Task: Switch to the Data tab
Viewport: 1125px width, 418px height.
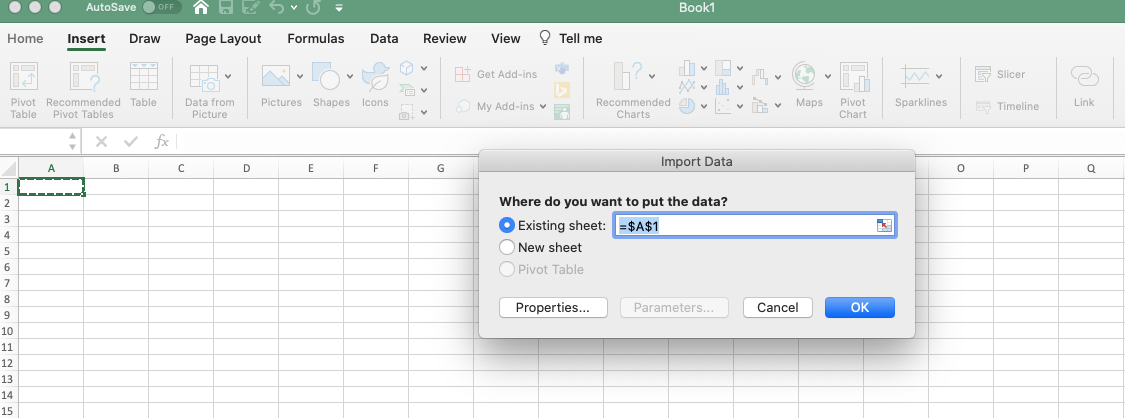Action: (385, 39)
